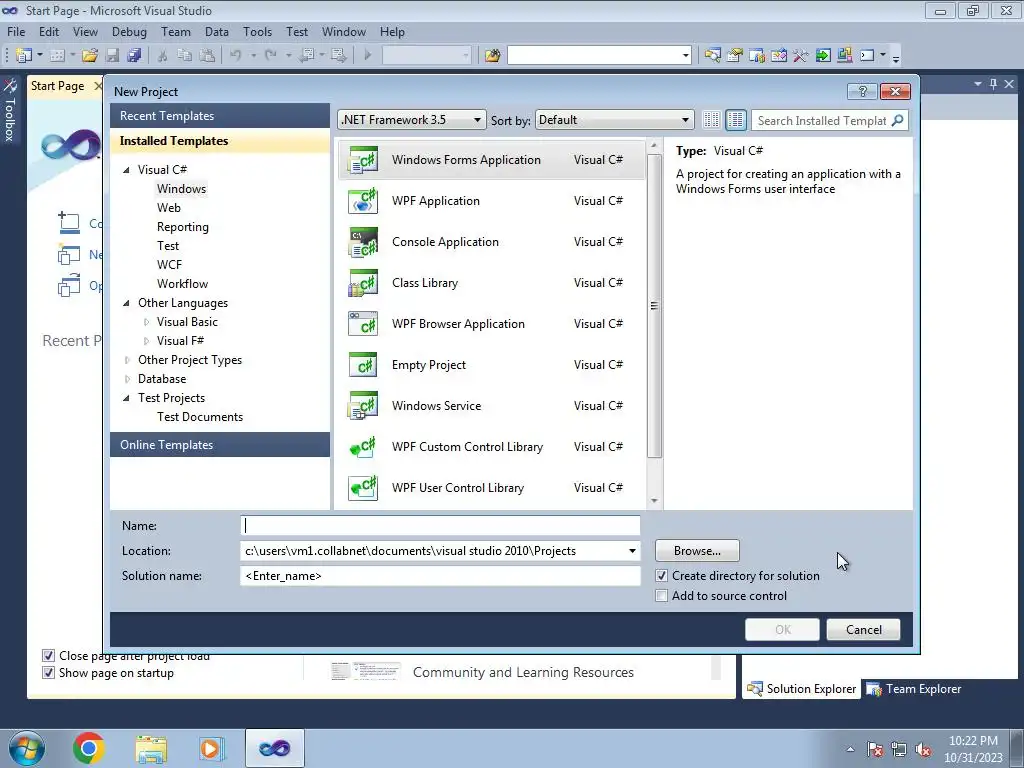Switch to the Team Explorer tab
The width and height of the screenshot is (1024, 768).
(x=914, y=688)
